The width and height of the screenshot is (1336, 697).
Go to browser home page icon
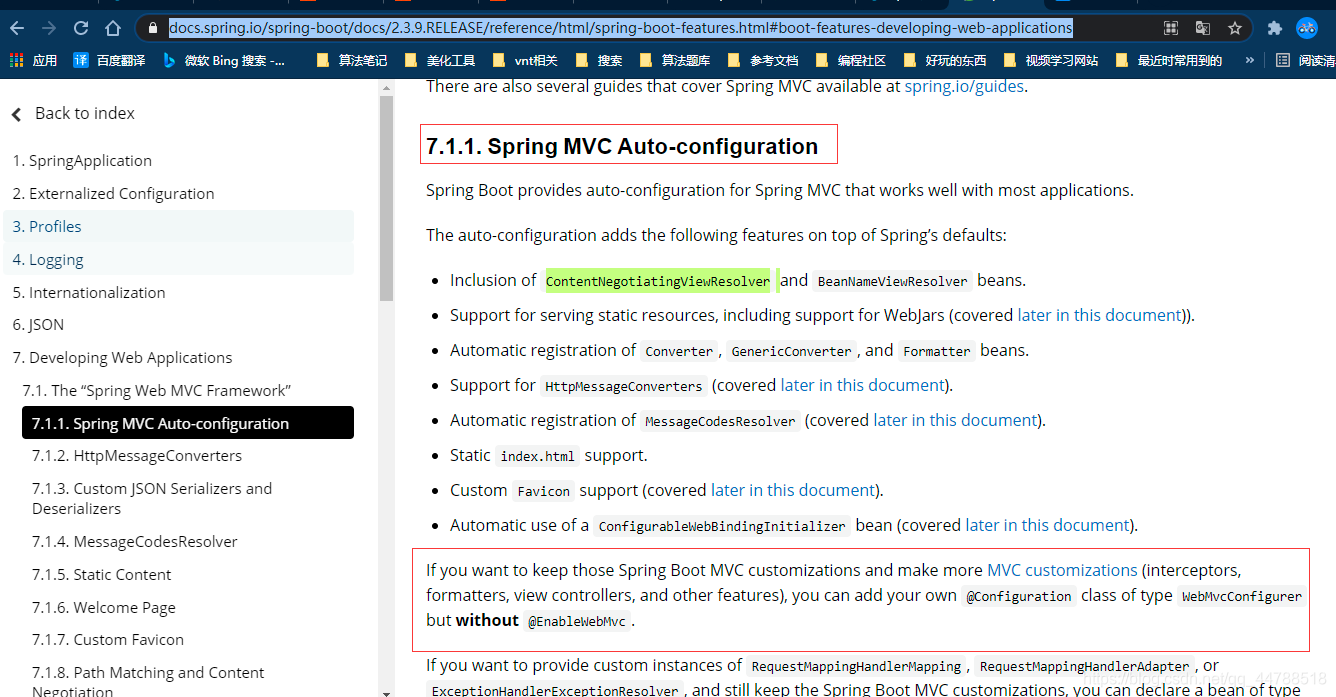[x=113, y=28]
